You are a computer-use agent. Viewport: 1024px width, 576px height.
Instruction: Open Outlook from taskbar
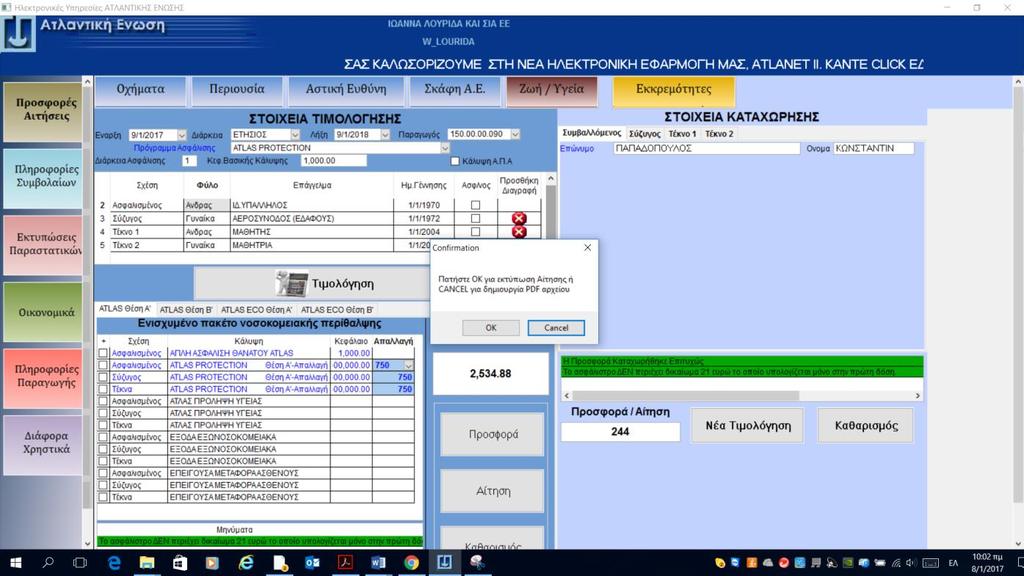(312, 562)
